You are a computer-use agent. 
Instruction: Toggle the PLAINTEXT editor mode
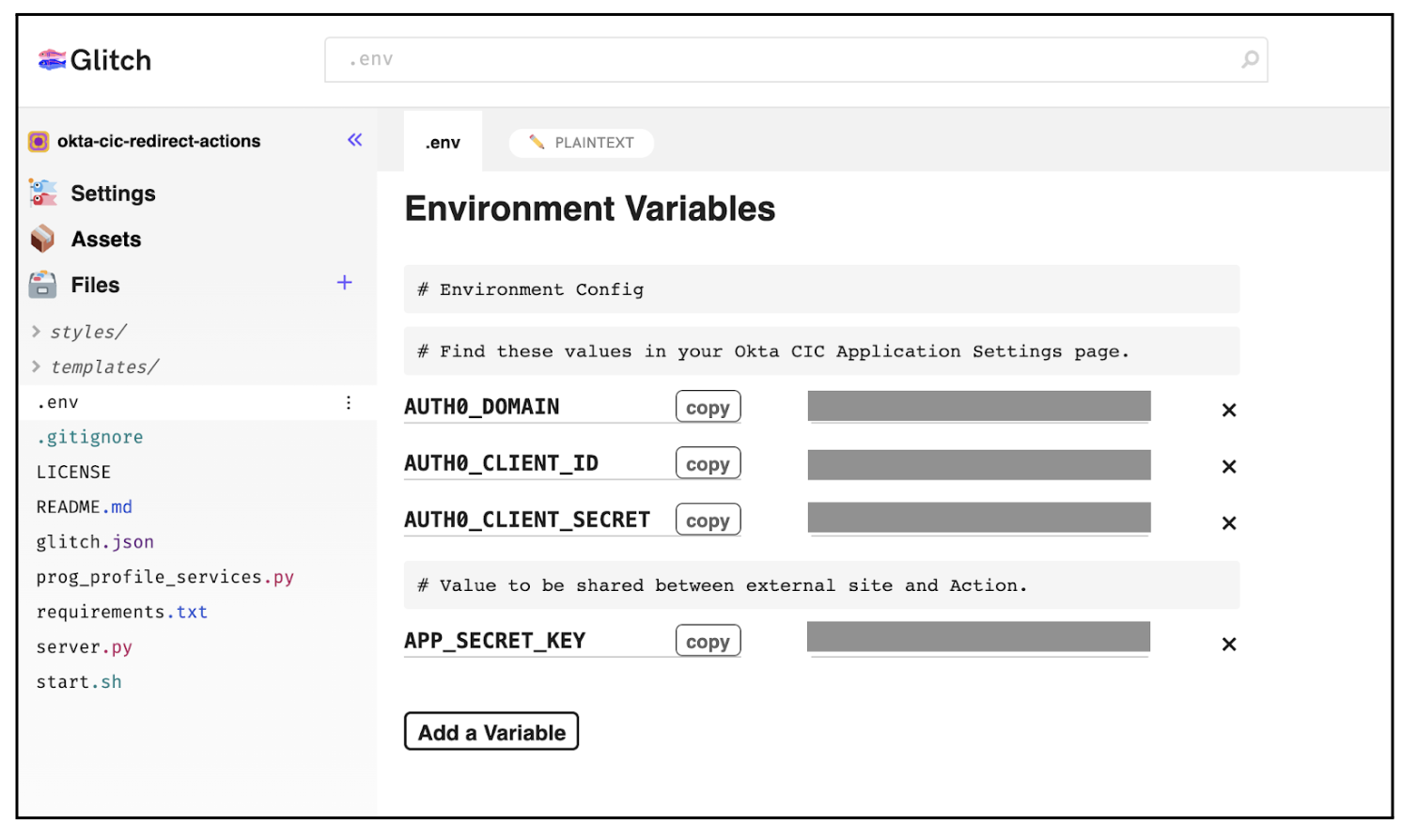(x=582, y=143)
